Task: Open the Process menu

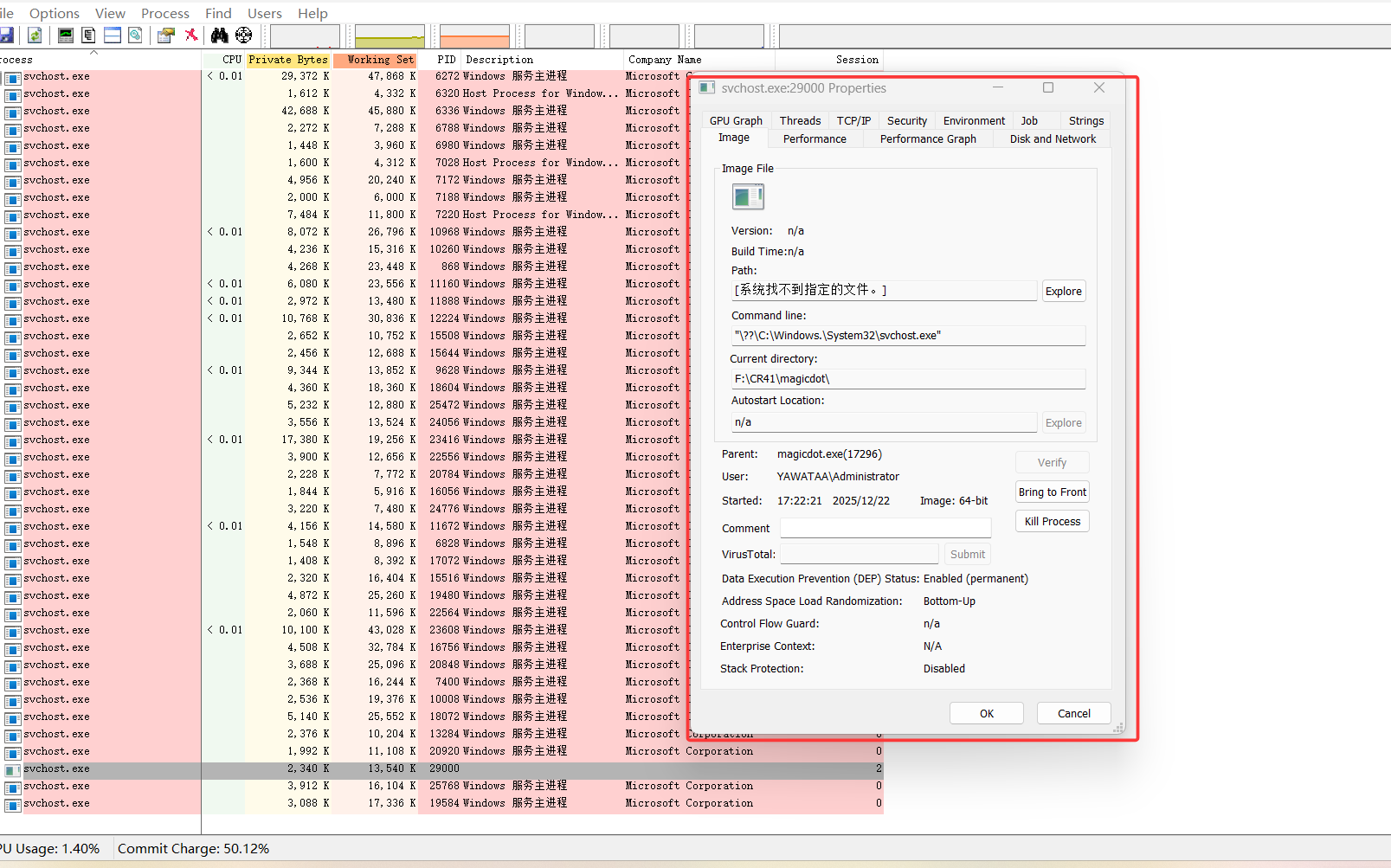Action: 165,13
